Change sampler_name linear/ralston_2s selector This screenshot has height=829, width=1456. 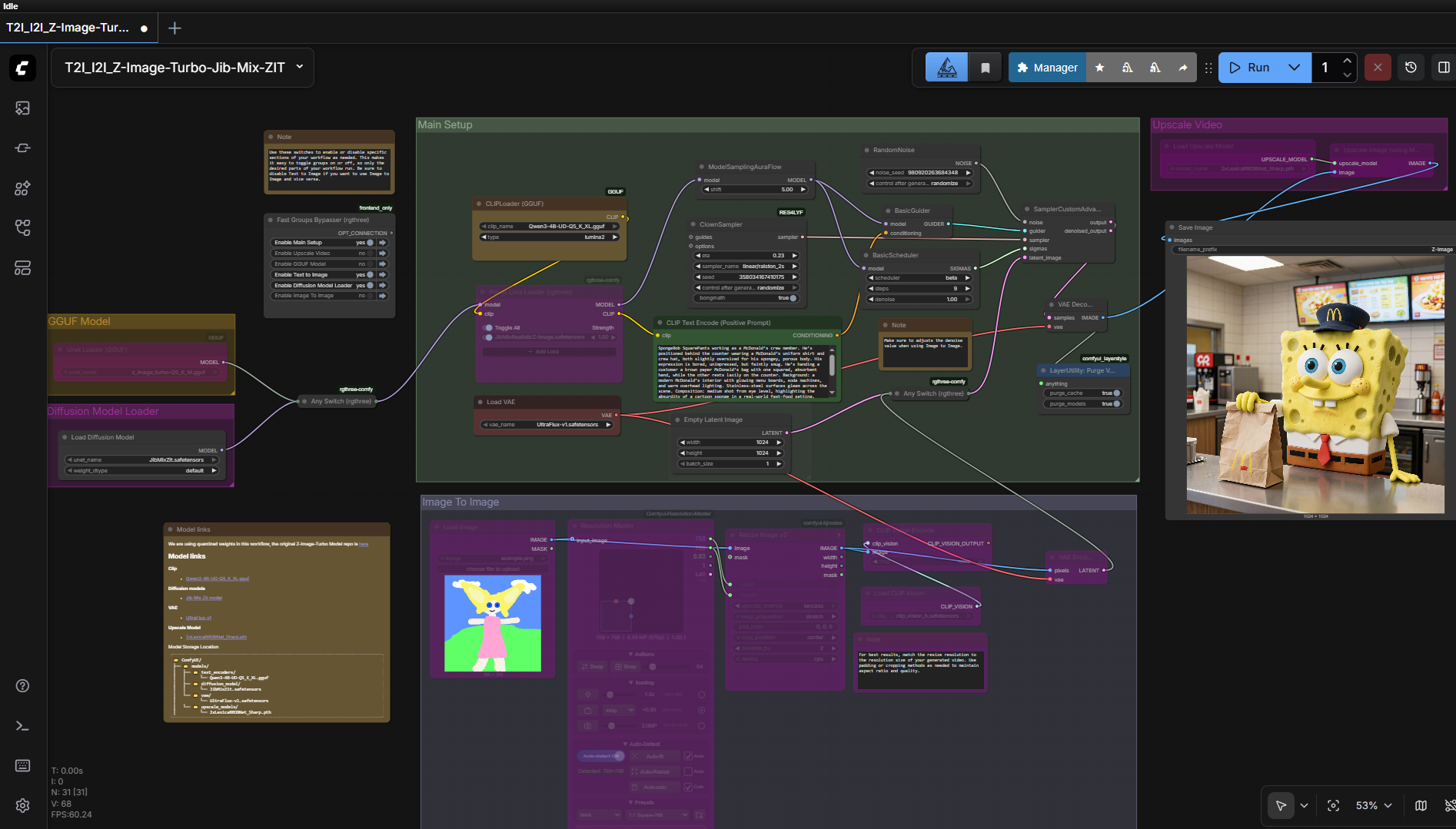click(x=746, y=266)
